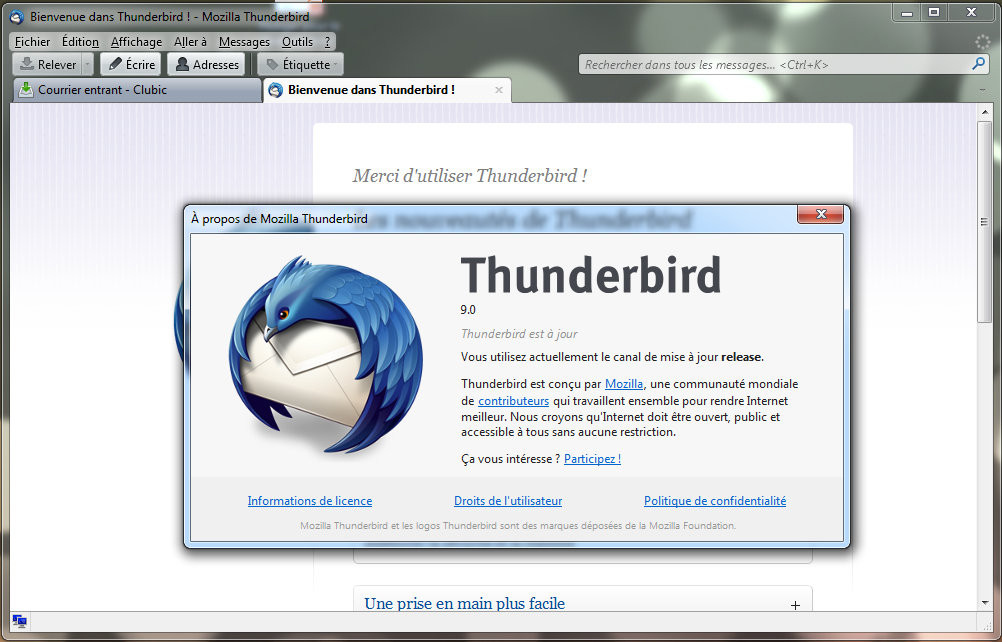Screen dimensions: 1002x642
Task: Click the Merci d'utiliser Thunderbird ! heading
Action: coord(470,175)
